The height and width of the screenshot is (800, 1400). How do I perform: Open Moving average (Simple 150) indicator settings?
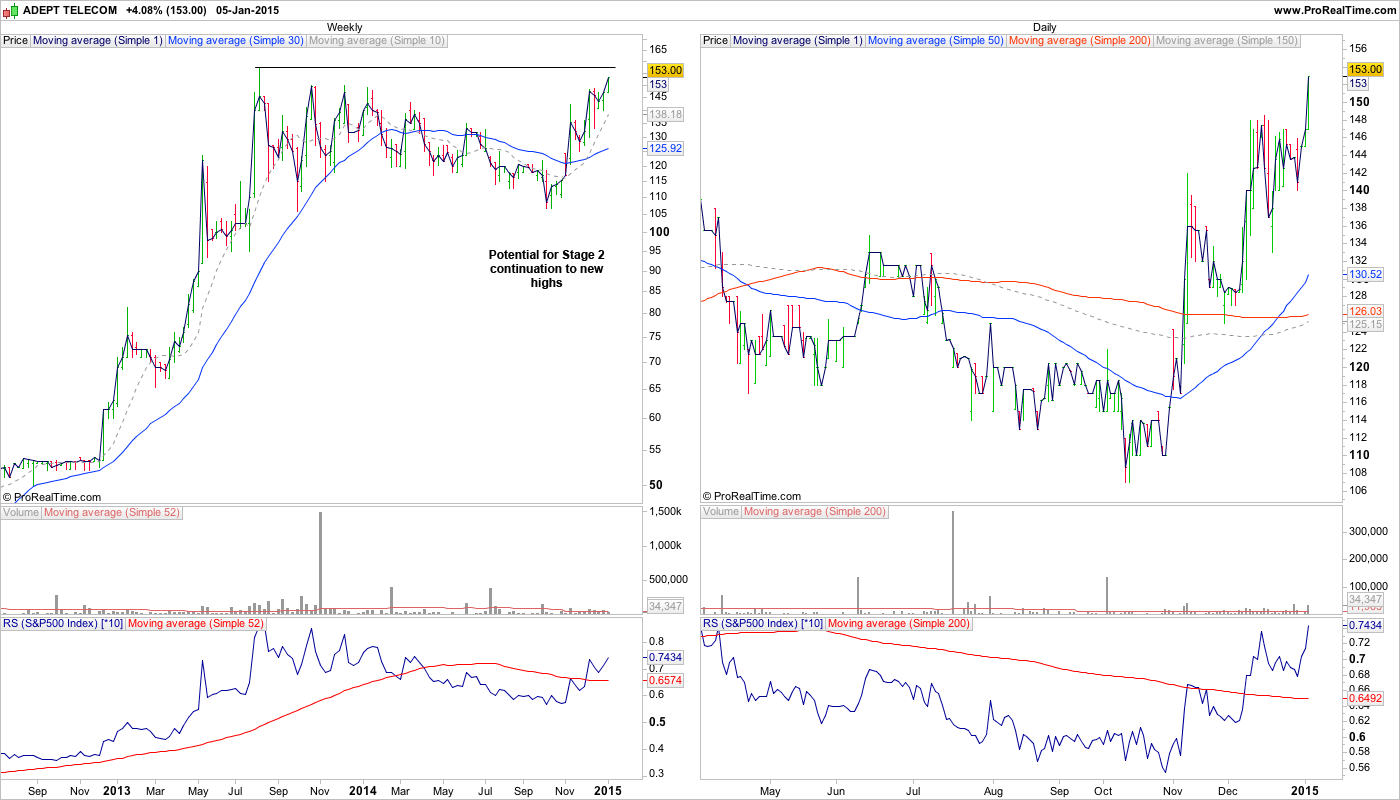point(1227,41)
